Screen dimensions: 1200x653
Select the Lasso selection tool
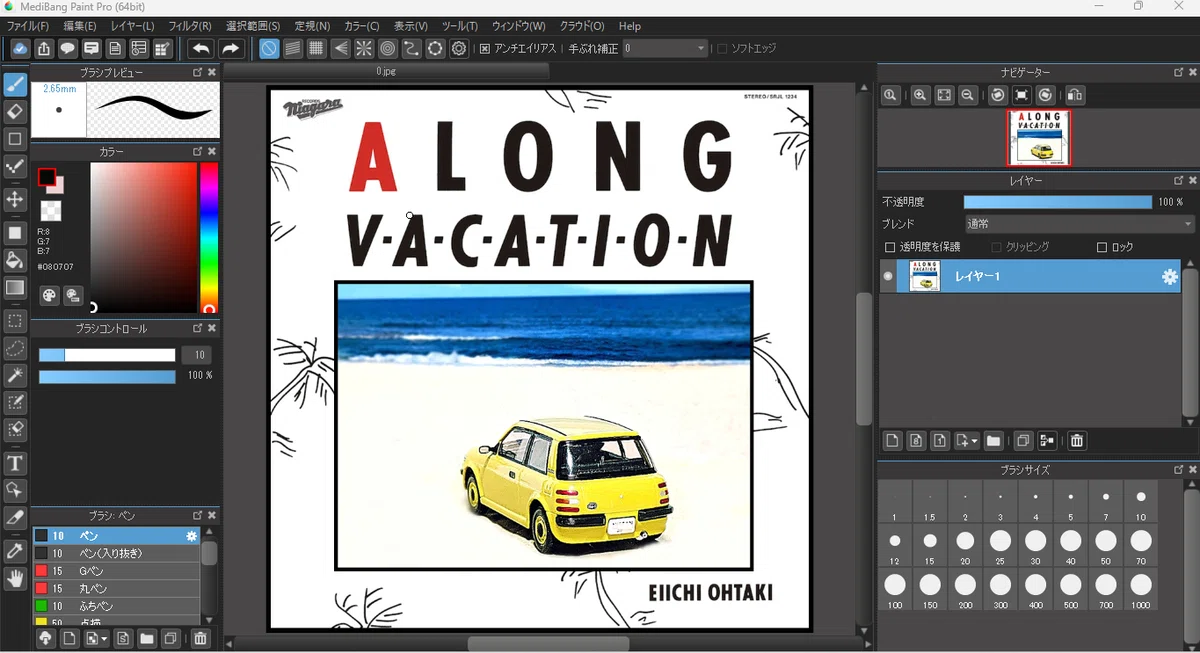(15, 348)
